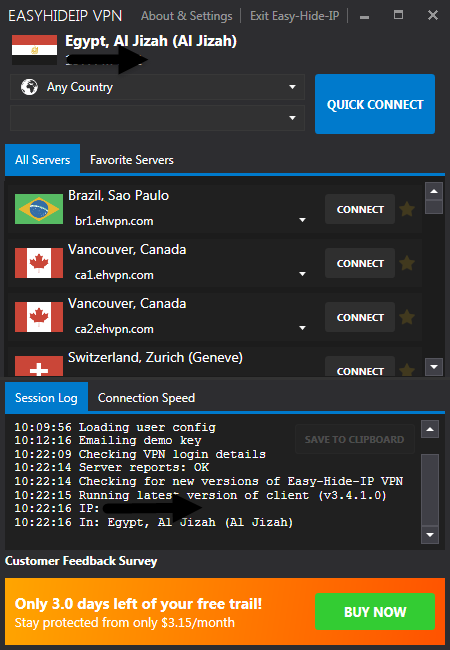This screenshot has width=450, height=650.
Task: Connect to Switzerland, Zurich server
Action: click(360, 368)
